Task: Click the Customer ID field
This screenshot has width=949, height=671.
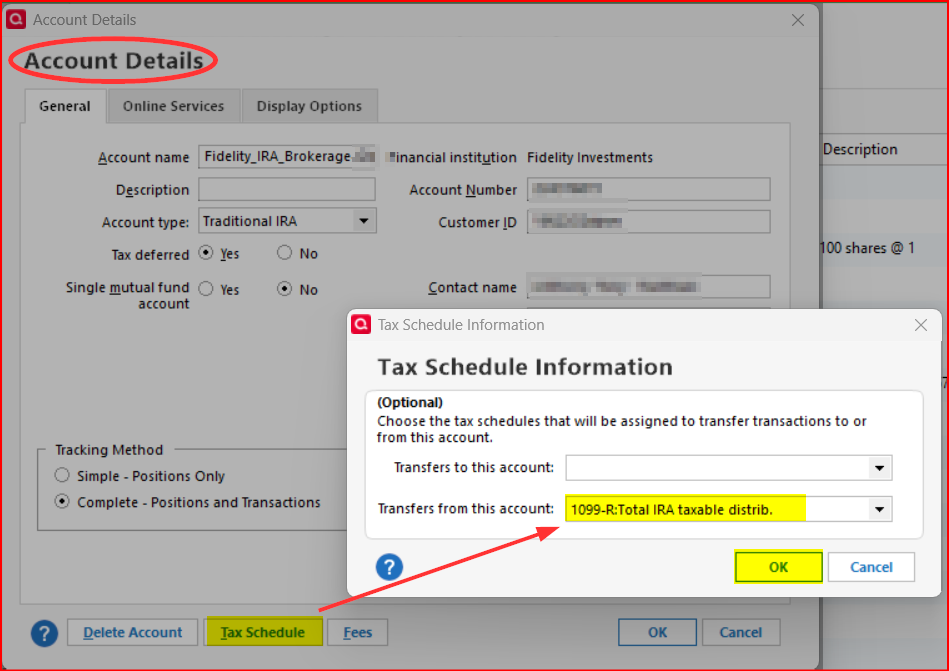Action: click(649, 222)
